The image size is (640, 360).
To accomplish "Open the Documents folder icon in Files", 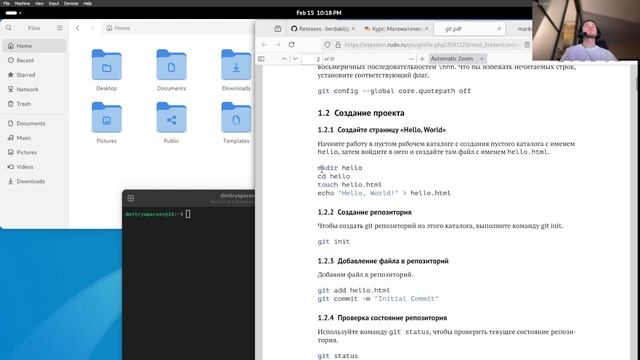I will 171,65.
